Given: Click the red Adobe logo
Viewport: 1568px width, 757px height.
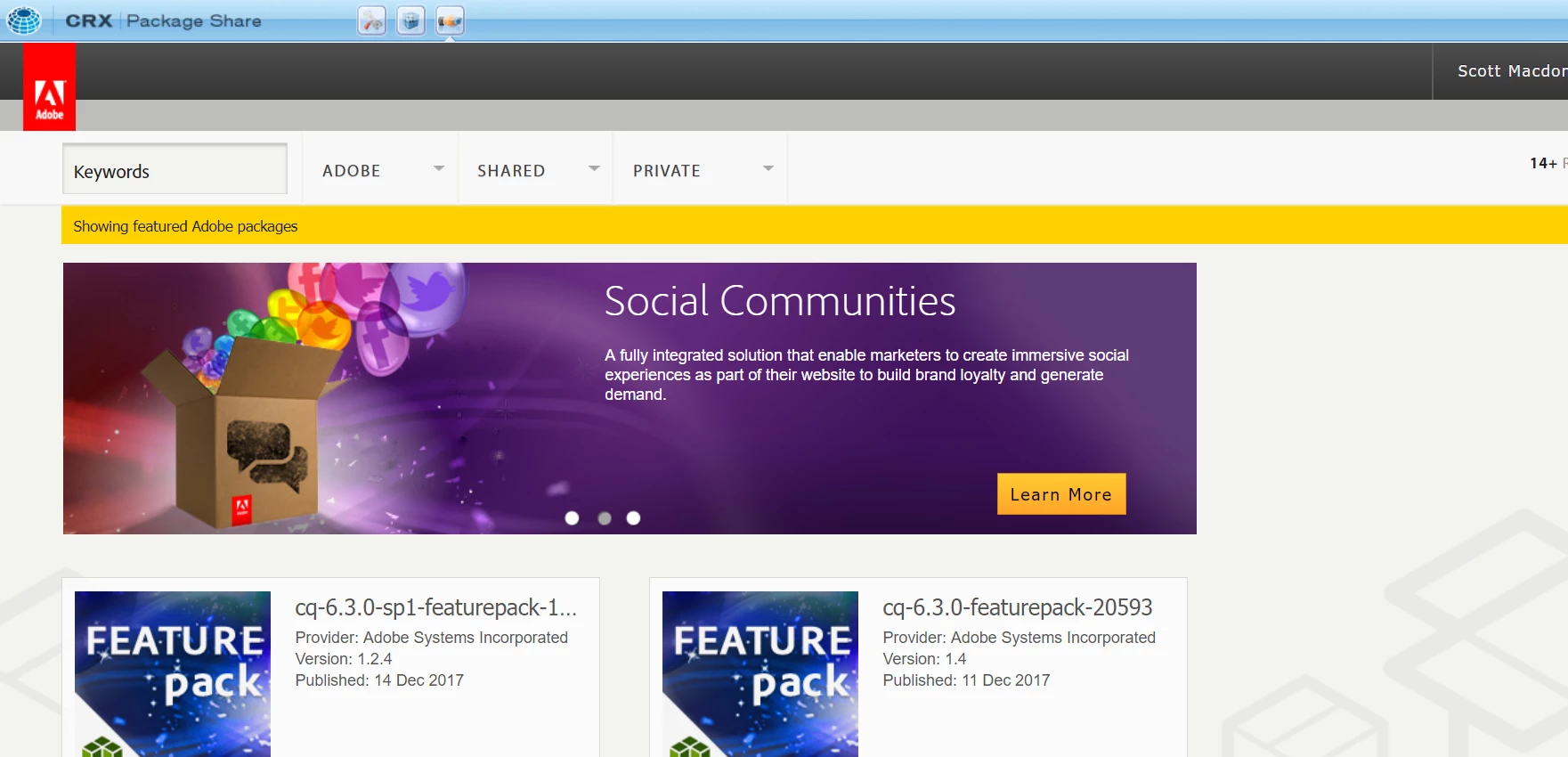Looking at the screenshot, I should click(49, 87).
